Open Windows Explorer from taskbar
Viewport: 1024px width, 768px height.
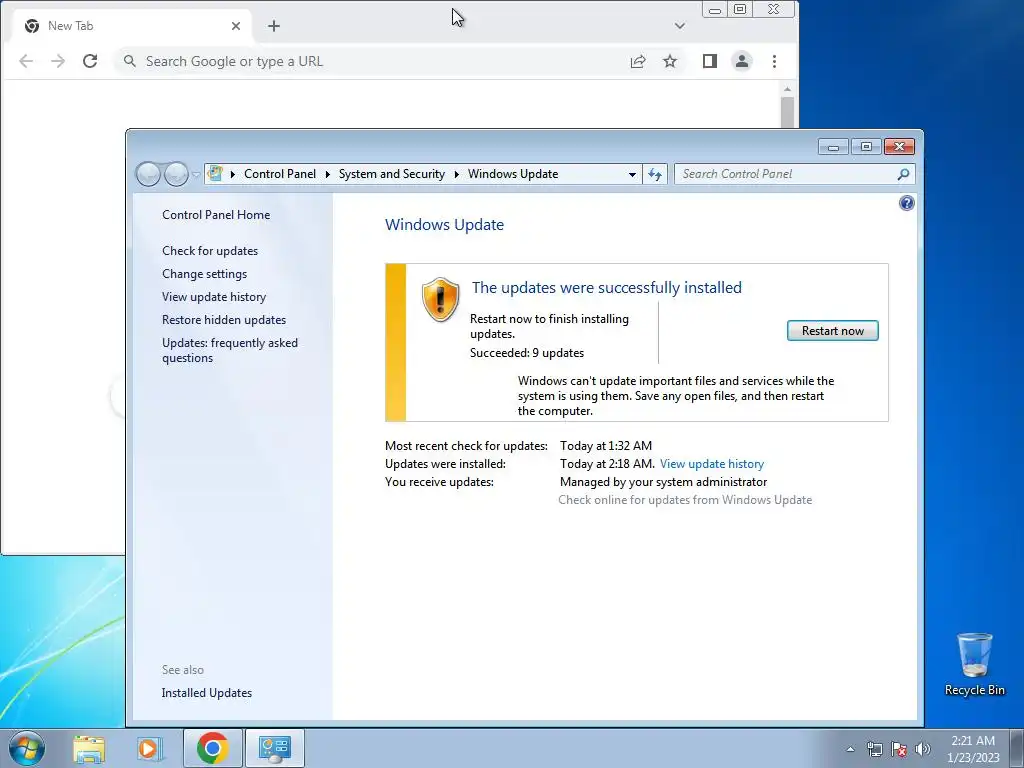[89, 748]
